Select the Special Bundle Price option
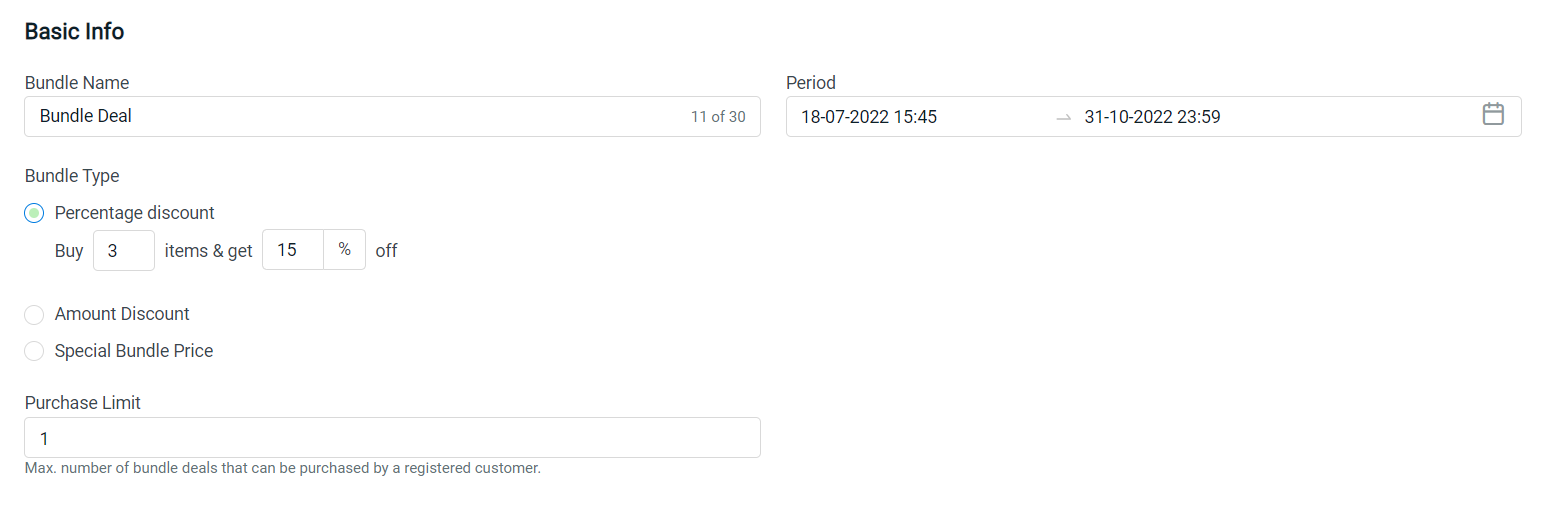The image size is (1541, 507). [x=34, y=351]
